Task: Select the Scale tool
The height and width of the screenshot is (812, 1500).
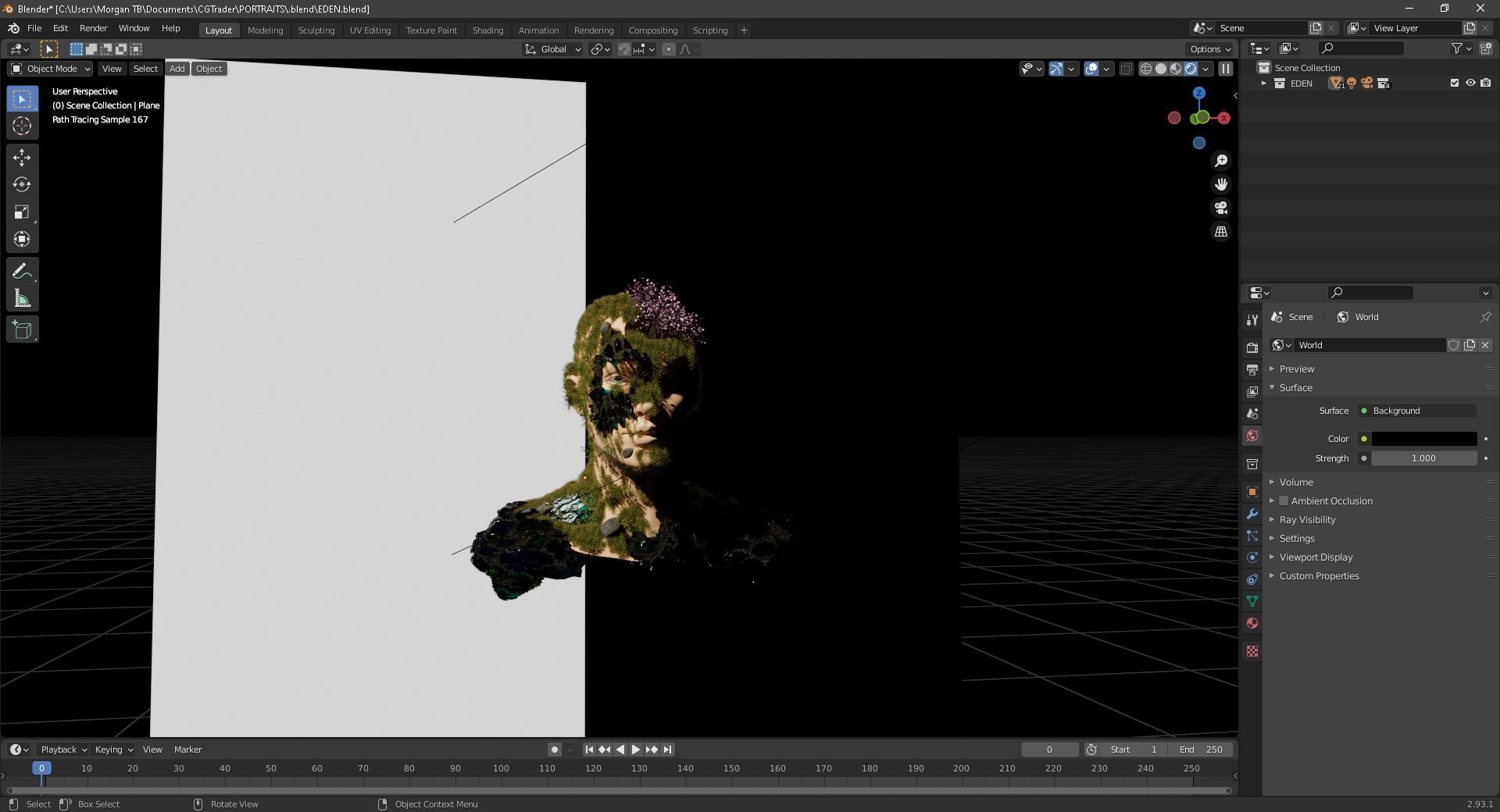Action: point(22,212)
